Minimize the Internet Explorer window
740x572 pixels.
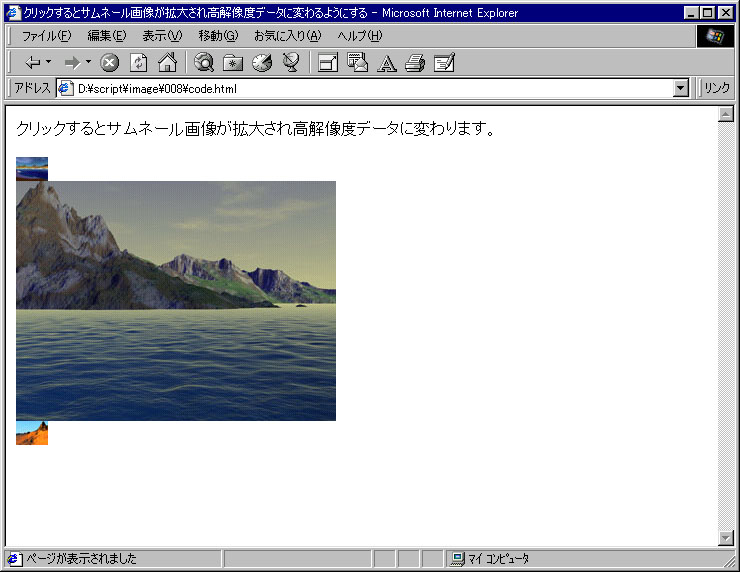click(x=692, y=13)
